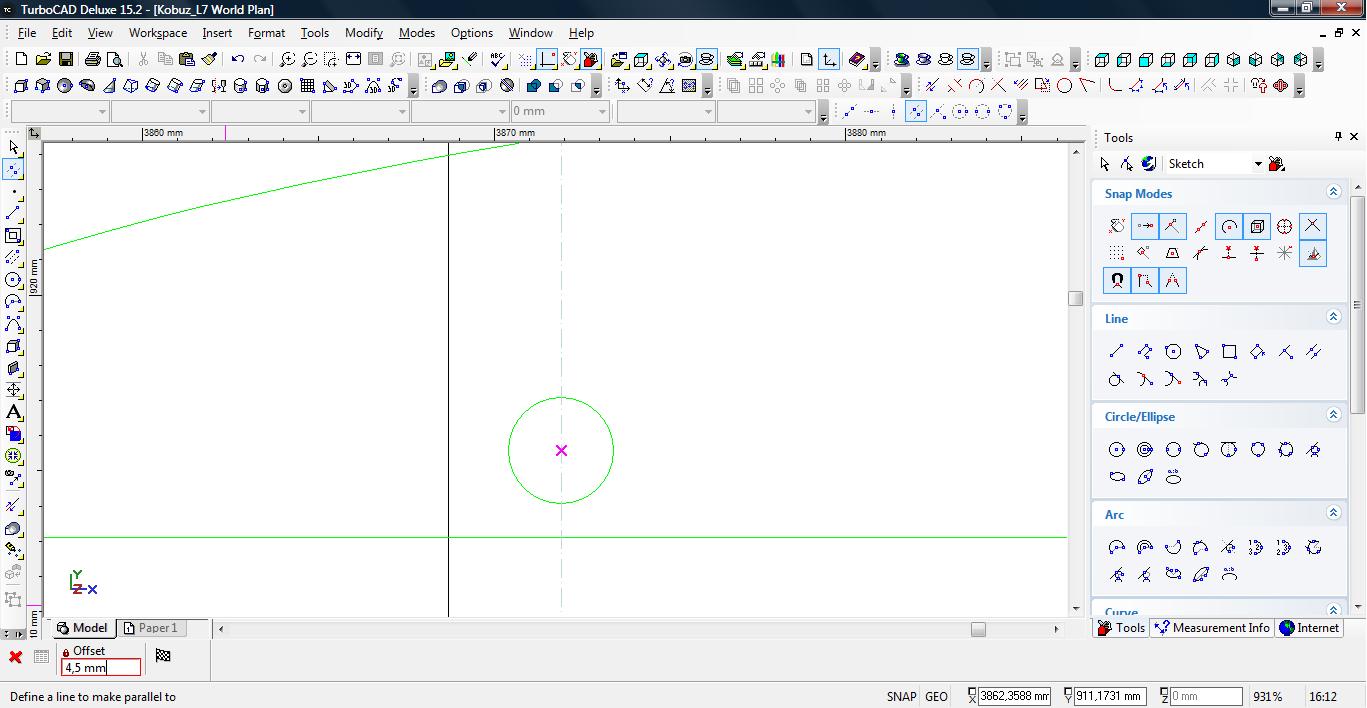Click the Offset value input field
Viewport: 1367px width, 708px height.
pos(100,668)
